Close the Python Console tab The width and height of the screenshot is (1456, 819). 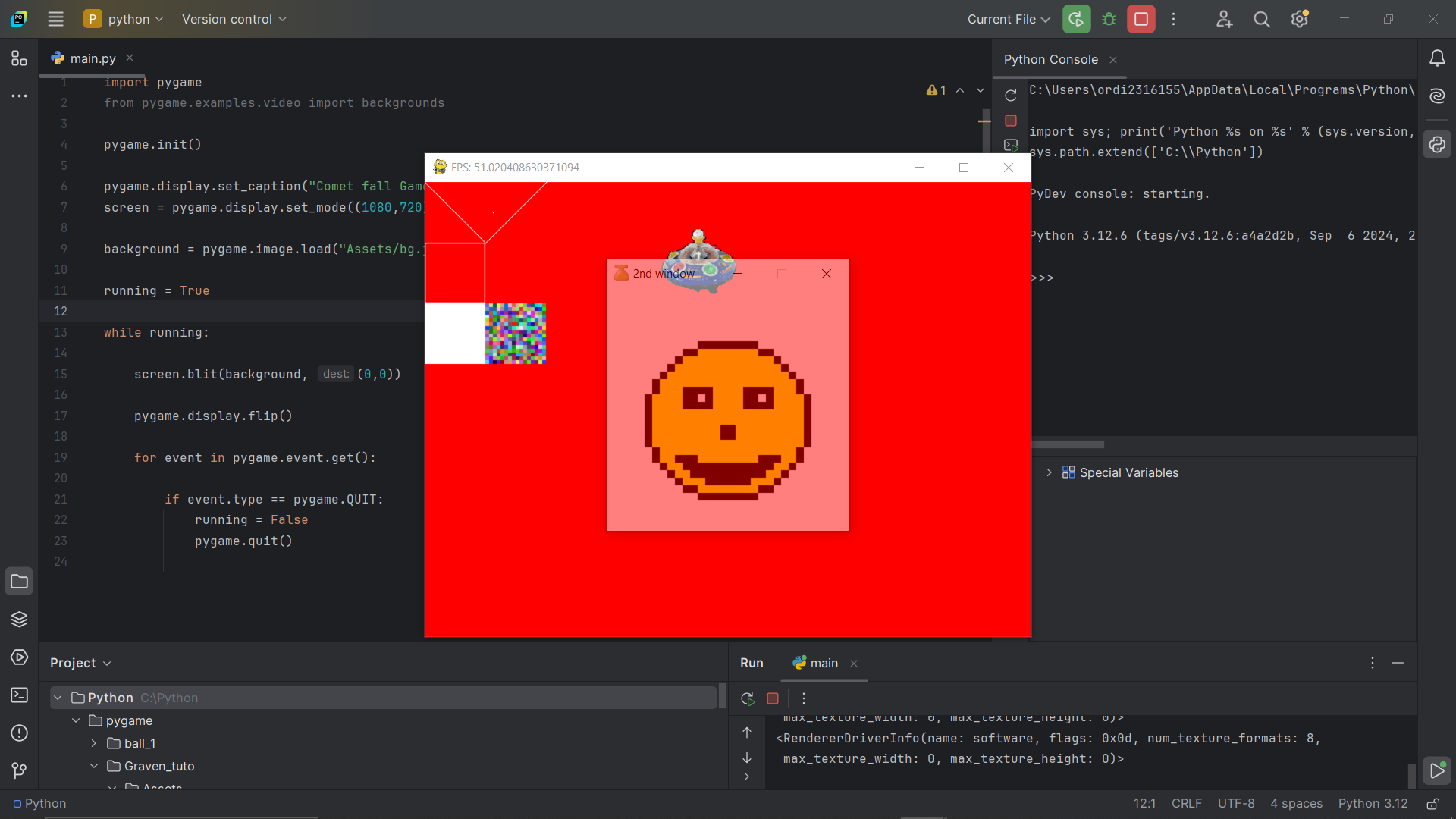coord(1113,60)
